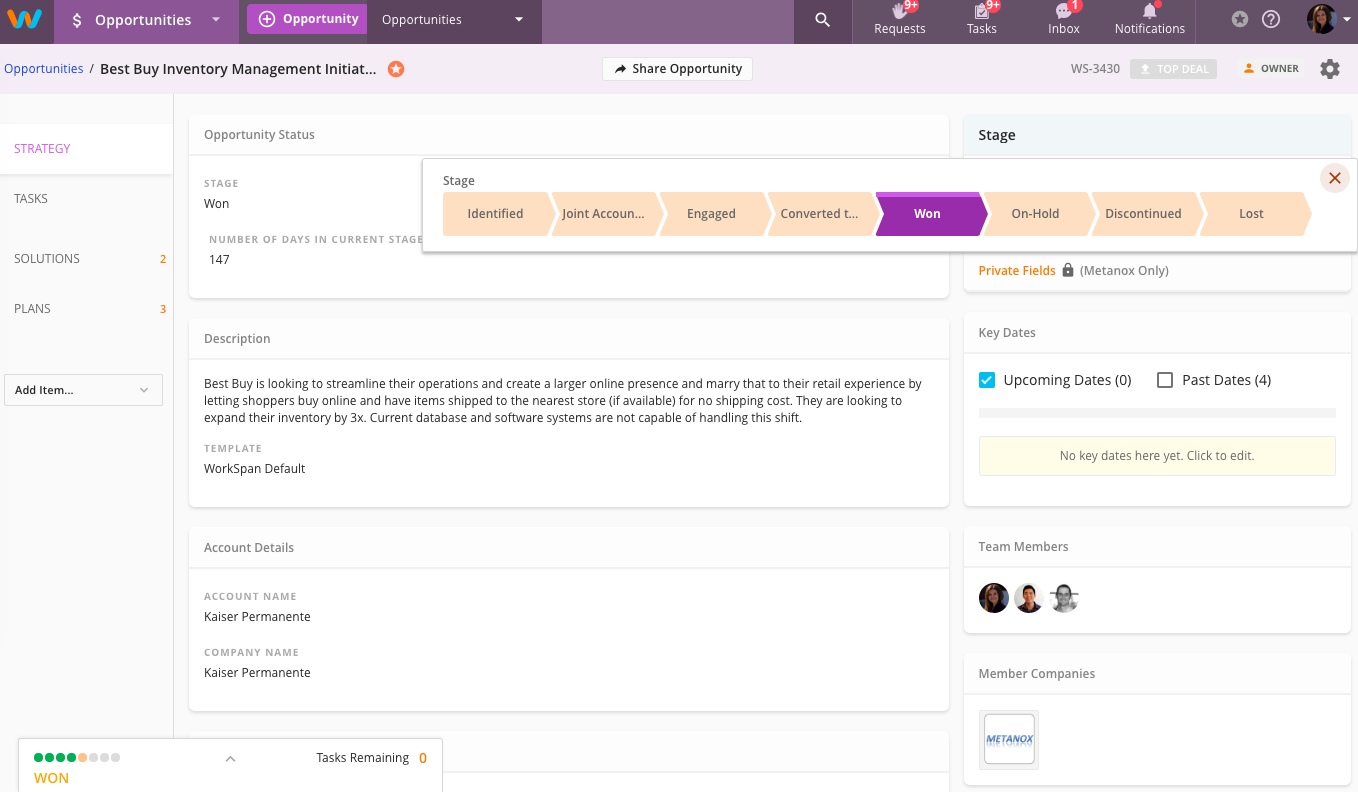This screenshot has height=792, width=1358.
Task: Switch to the TASKS section in the sidebar
Action: point(31,198)
